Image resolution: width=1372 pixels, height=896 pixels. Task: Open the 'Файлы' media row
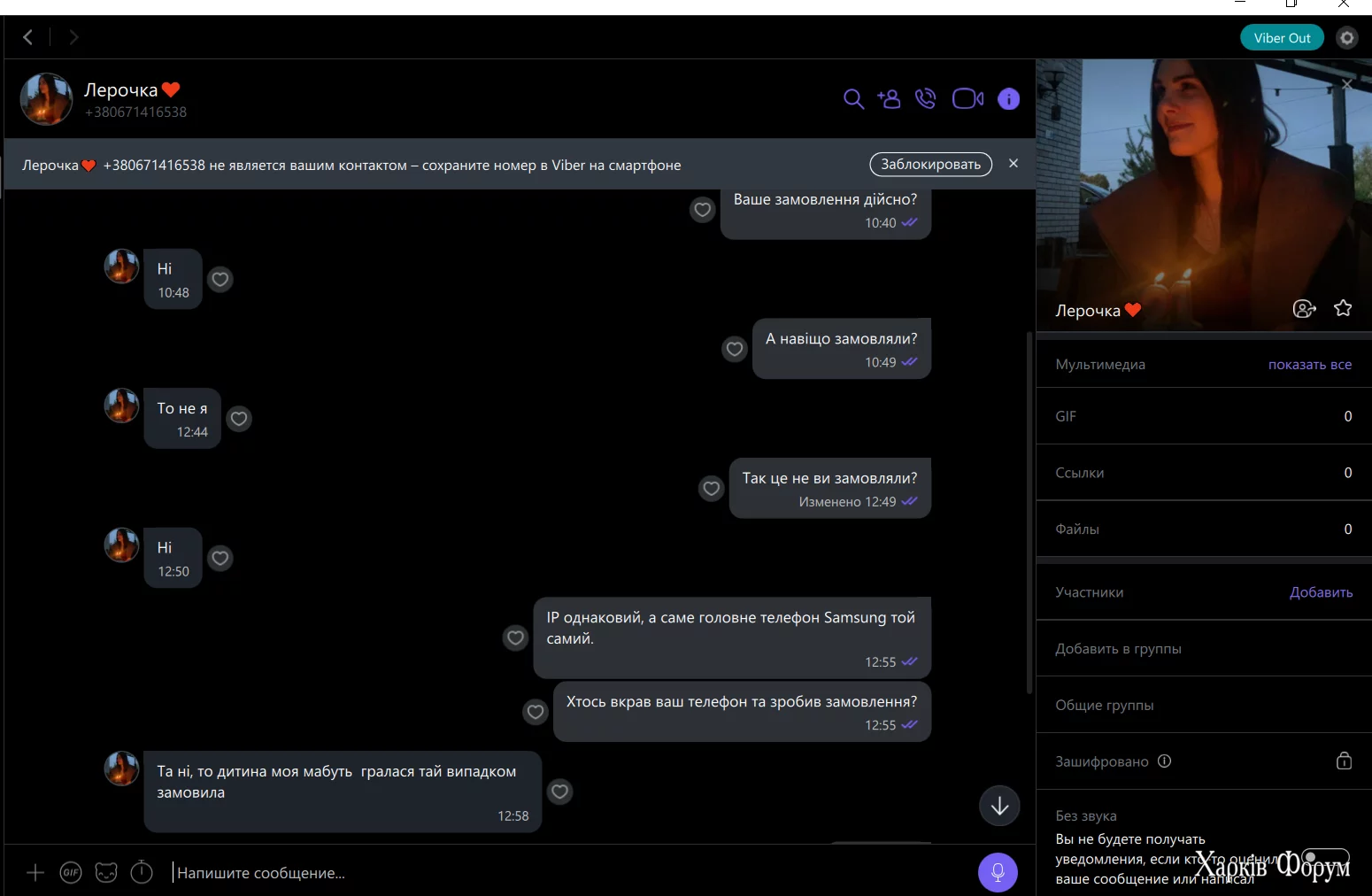pos(1204,529)
